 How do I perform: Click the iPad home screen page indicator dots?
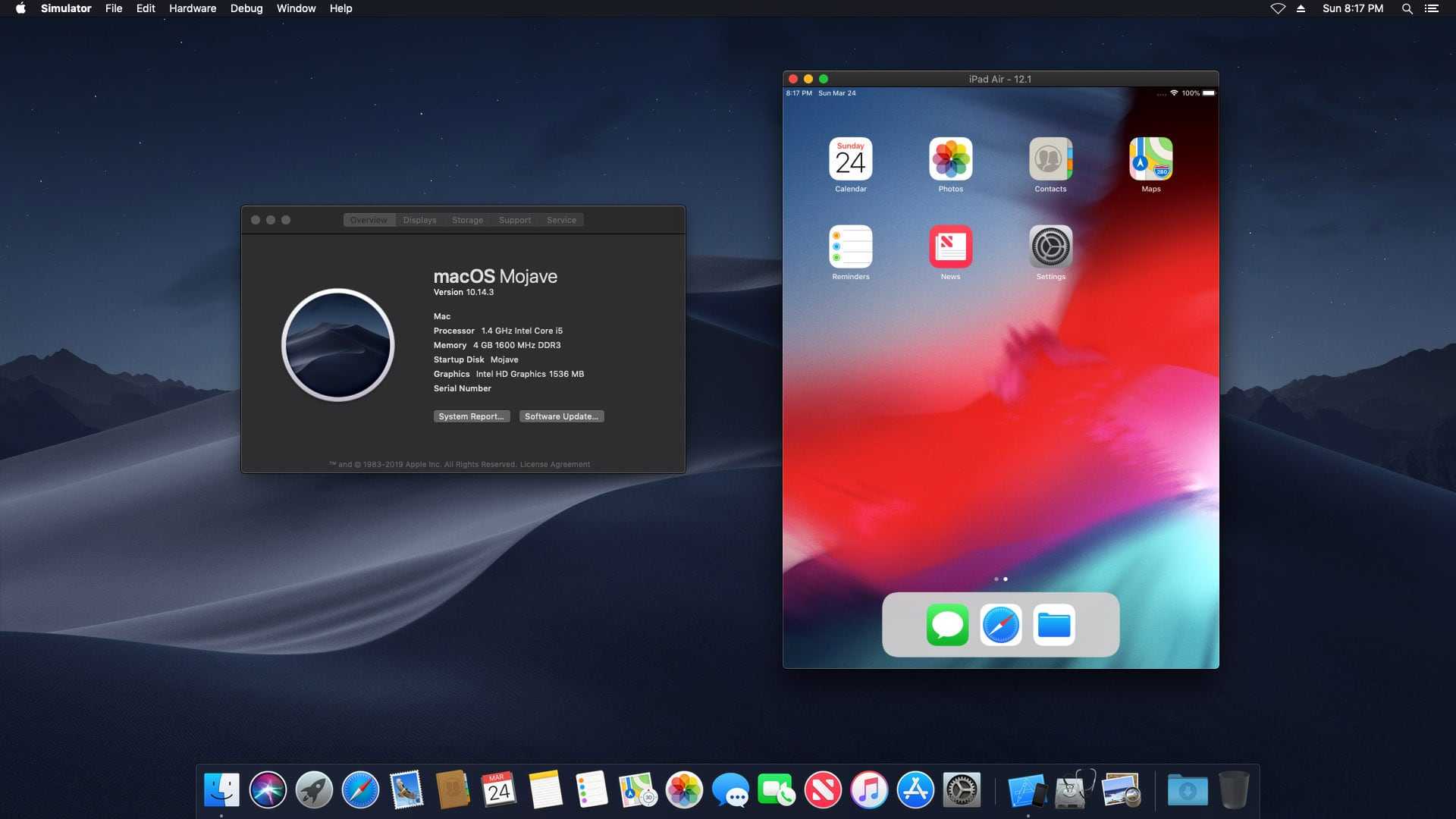pos(1000,579)
